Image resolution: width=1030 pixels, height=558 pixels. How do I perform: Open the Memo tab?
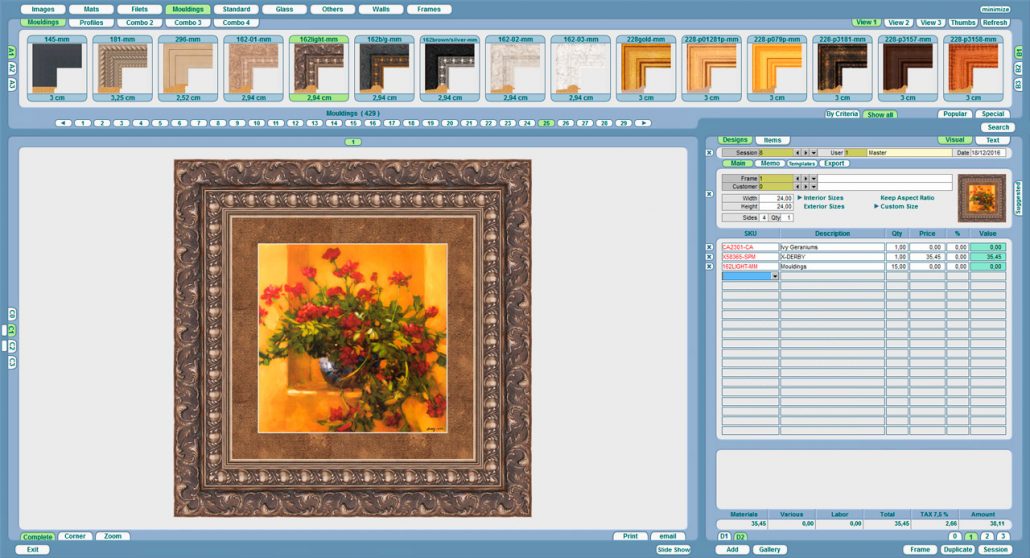770,163
